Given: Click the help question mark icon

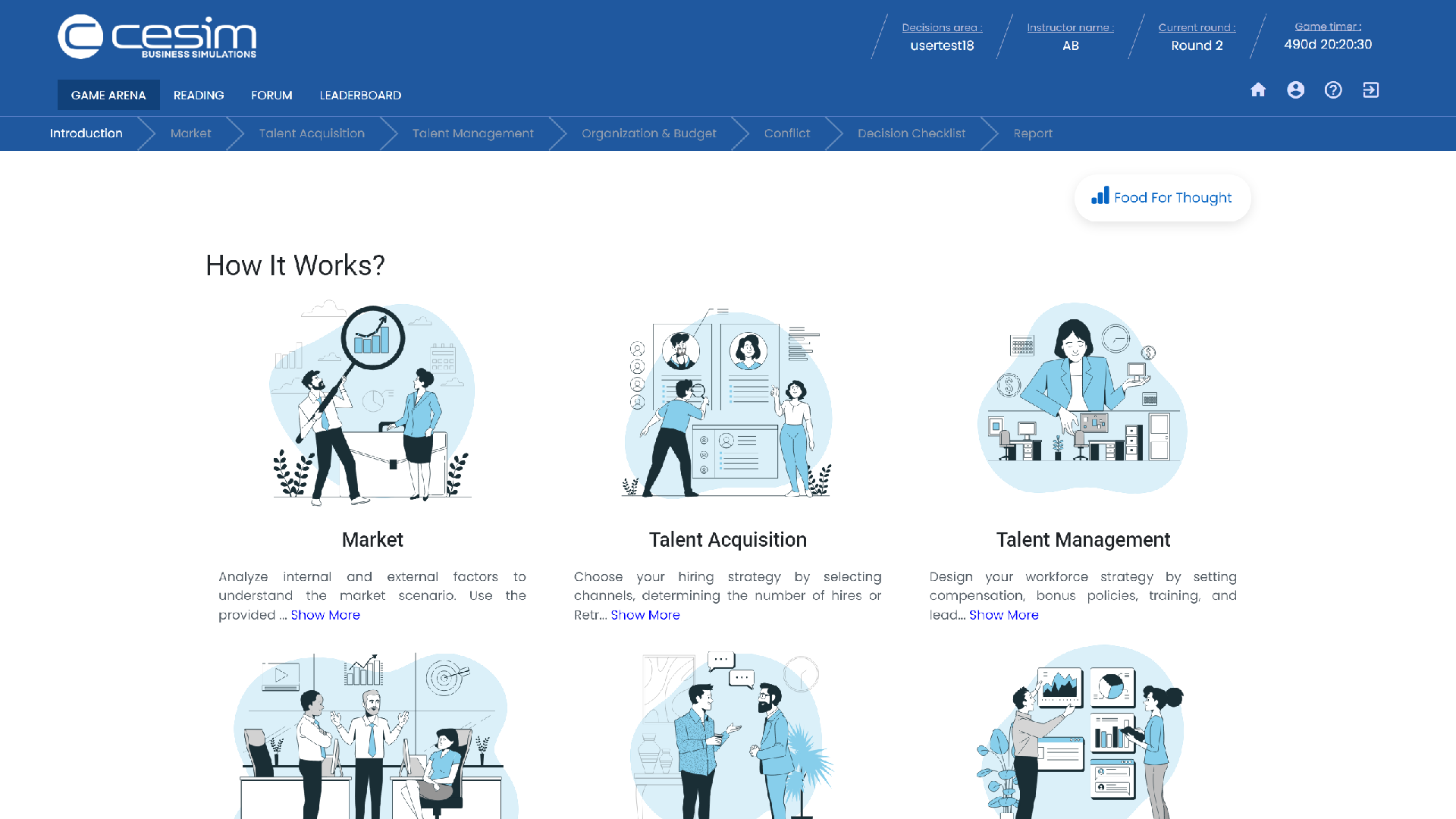Looking at the screenshot, I should [1333, 89].
